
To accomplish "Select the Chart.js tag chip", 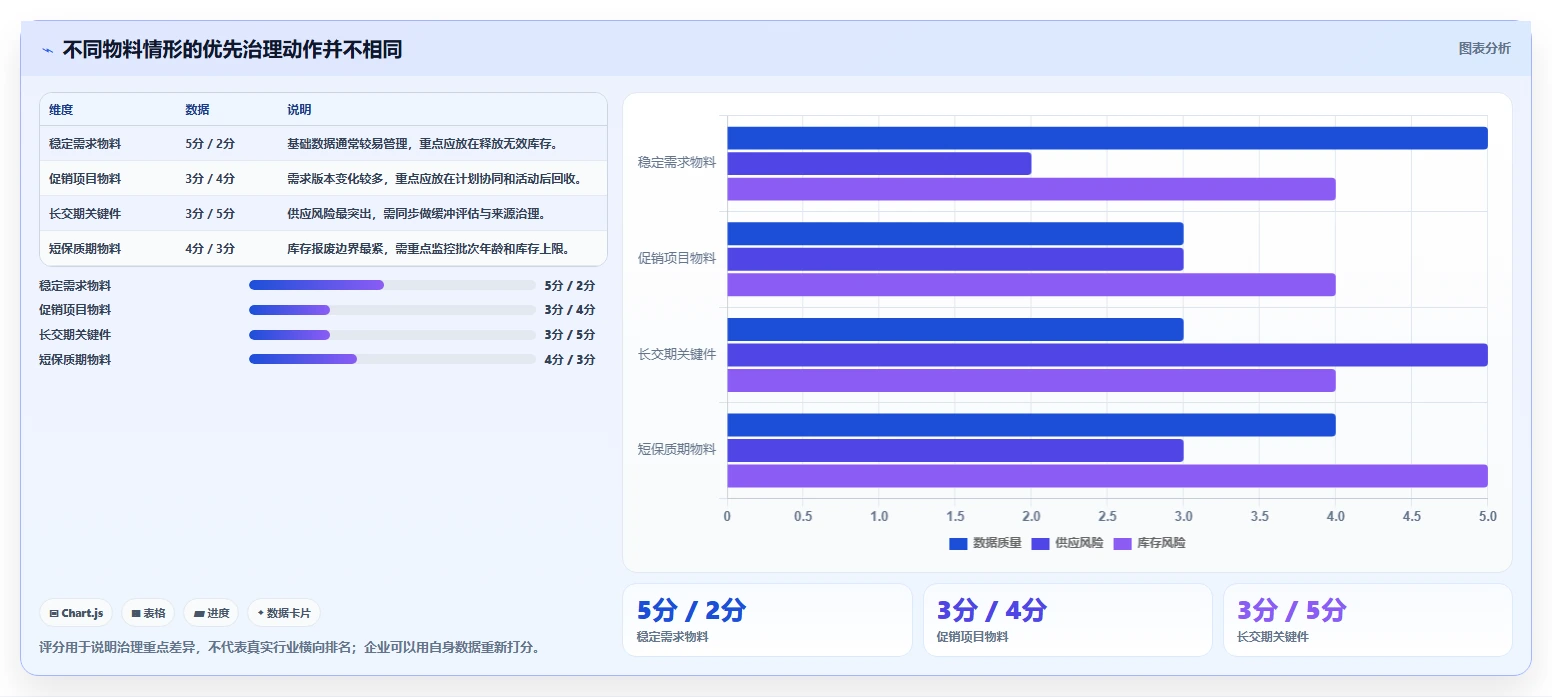I will [76, 613].
